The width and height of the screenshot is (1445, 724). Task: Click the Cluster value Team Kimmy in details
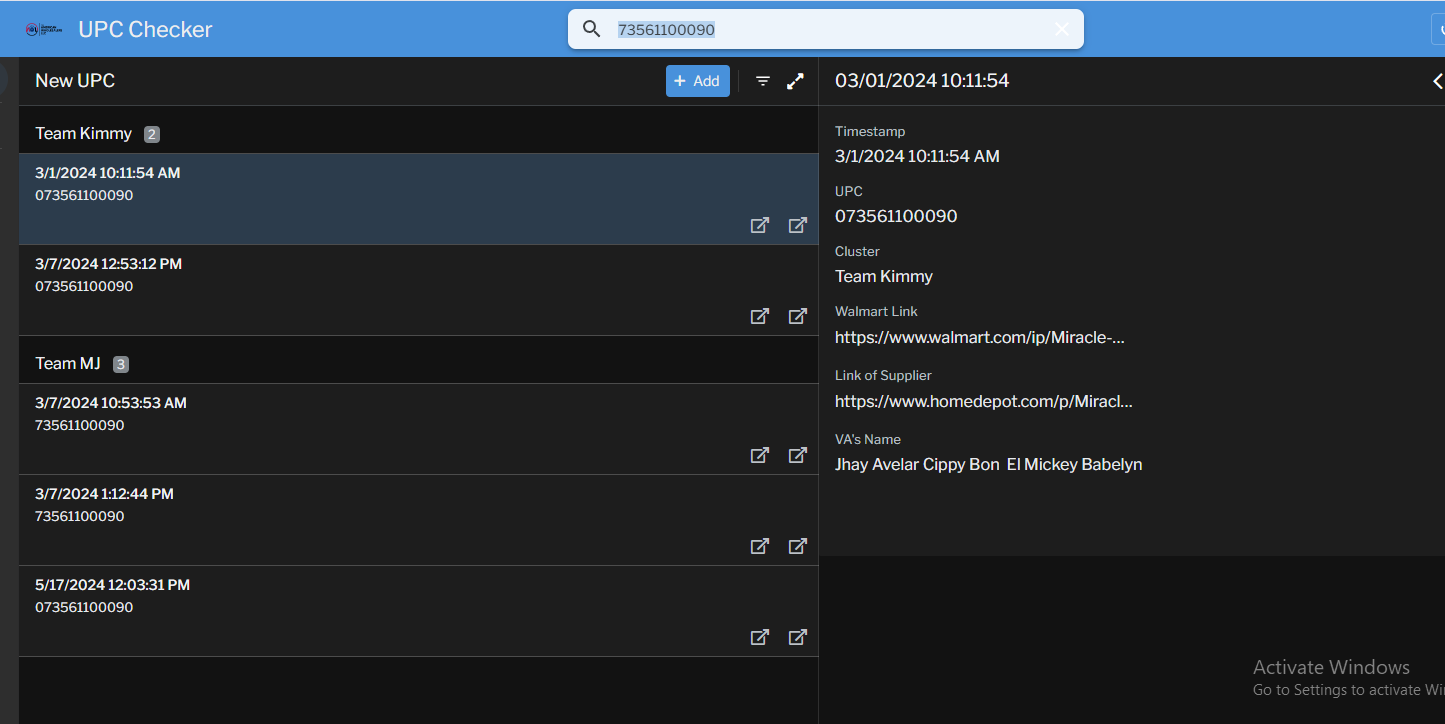pyautogui.click(x=884, y=276)
